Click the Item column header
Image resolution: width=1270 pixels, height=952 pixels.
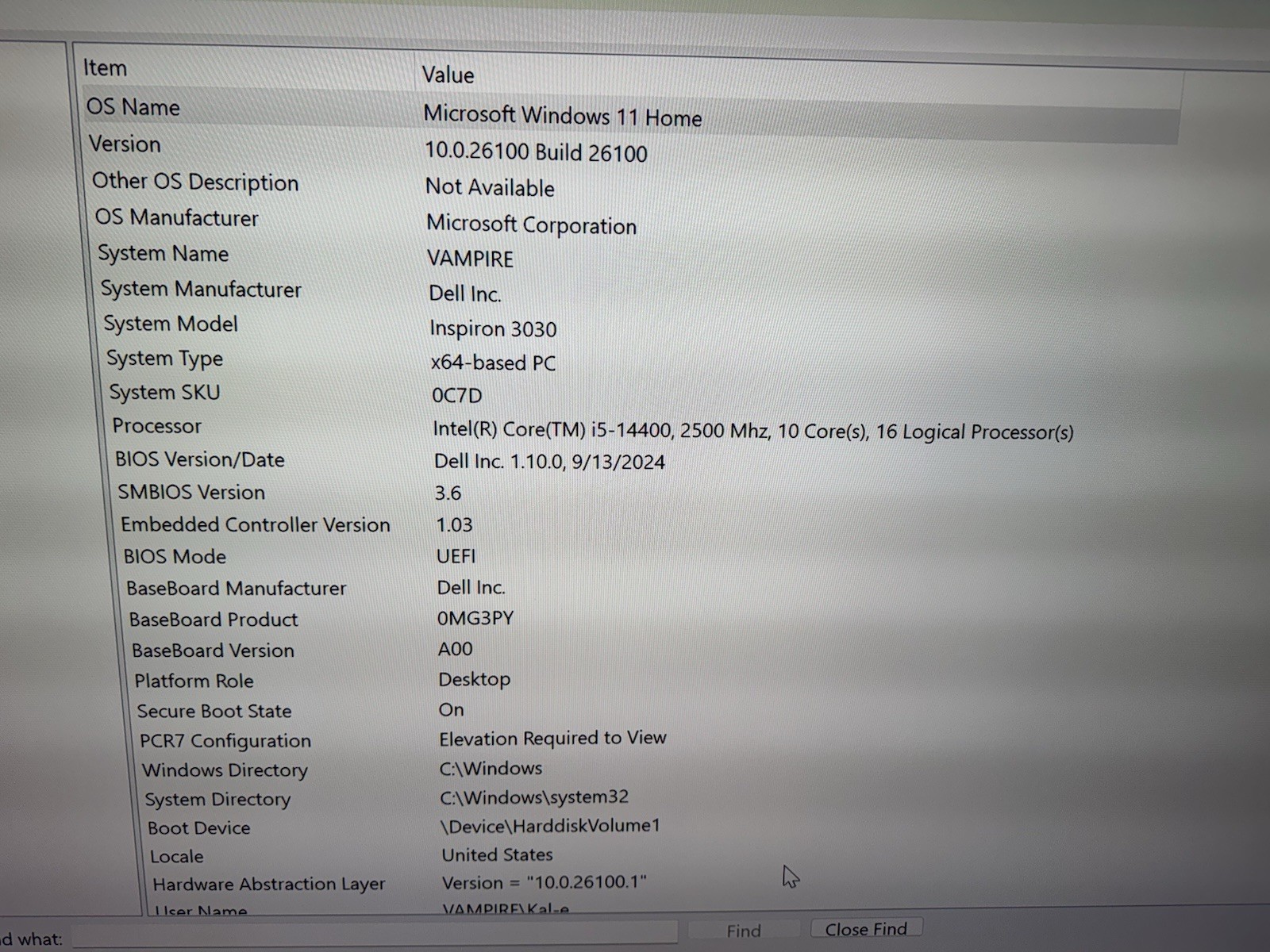coord(105,68)
